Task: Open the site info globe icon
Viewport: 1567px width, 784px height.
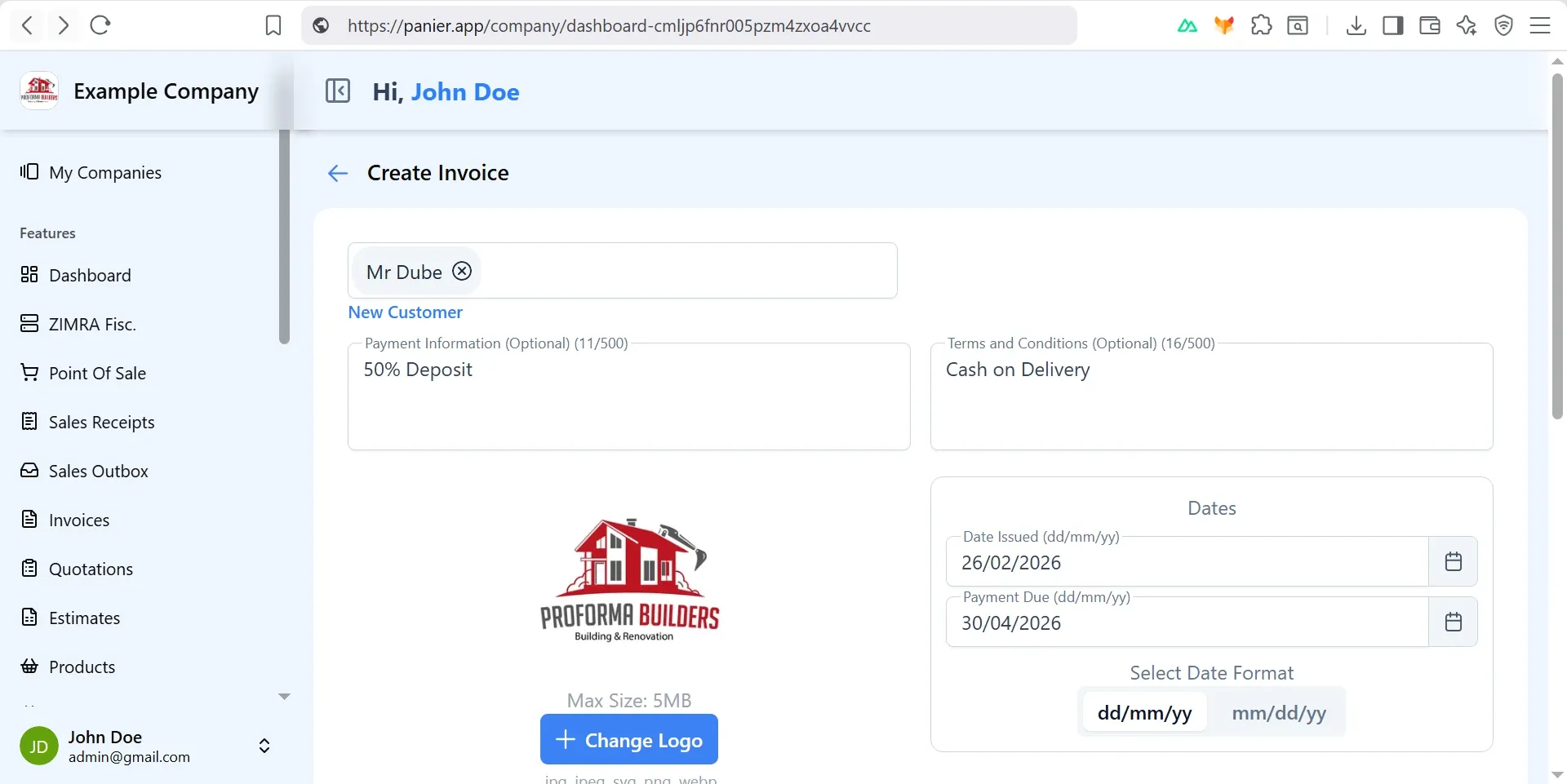Action: click(322, 26)
